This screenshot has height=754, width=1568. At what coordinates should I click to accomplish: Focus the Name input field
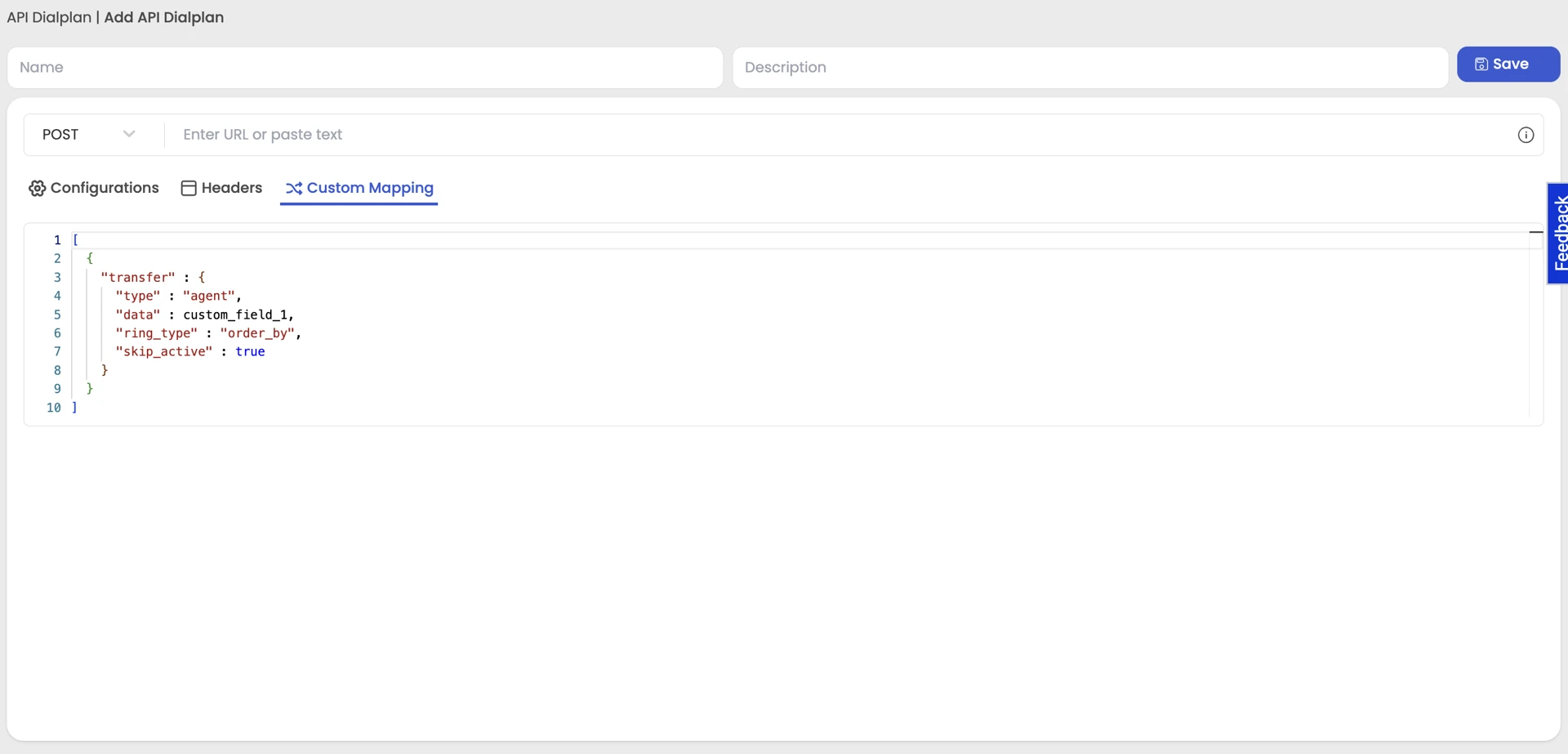point(365,67)
